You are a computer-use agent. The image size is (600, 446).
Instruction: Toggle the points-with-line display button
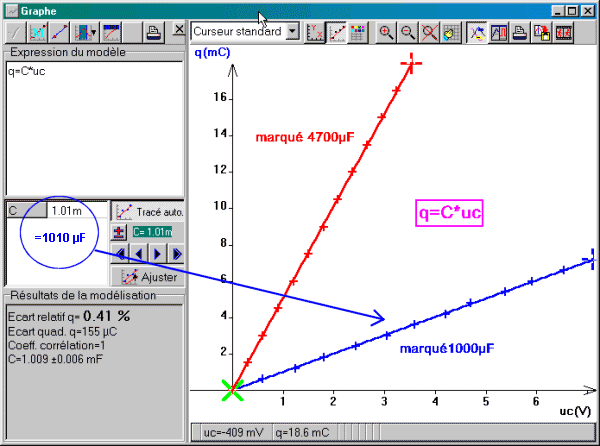337,31
